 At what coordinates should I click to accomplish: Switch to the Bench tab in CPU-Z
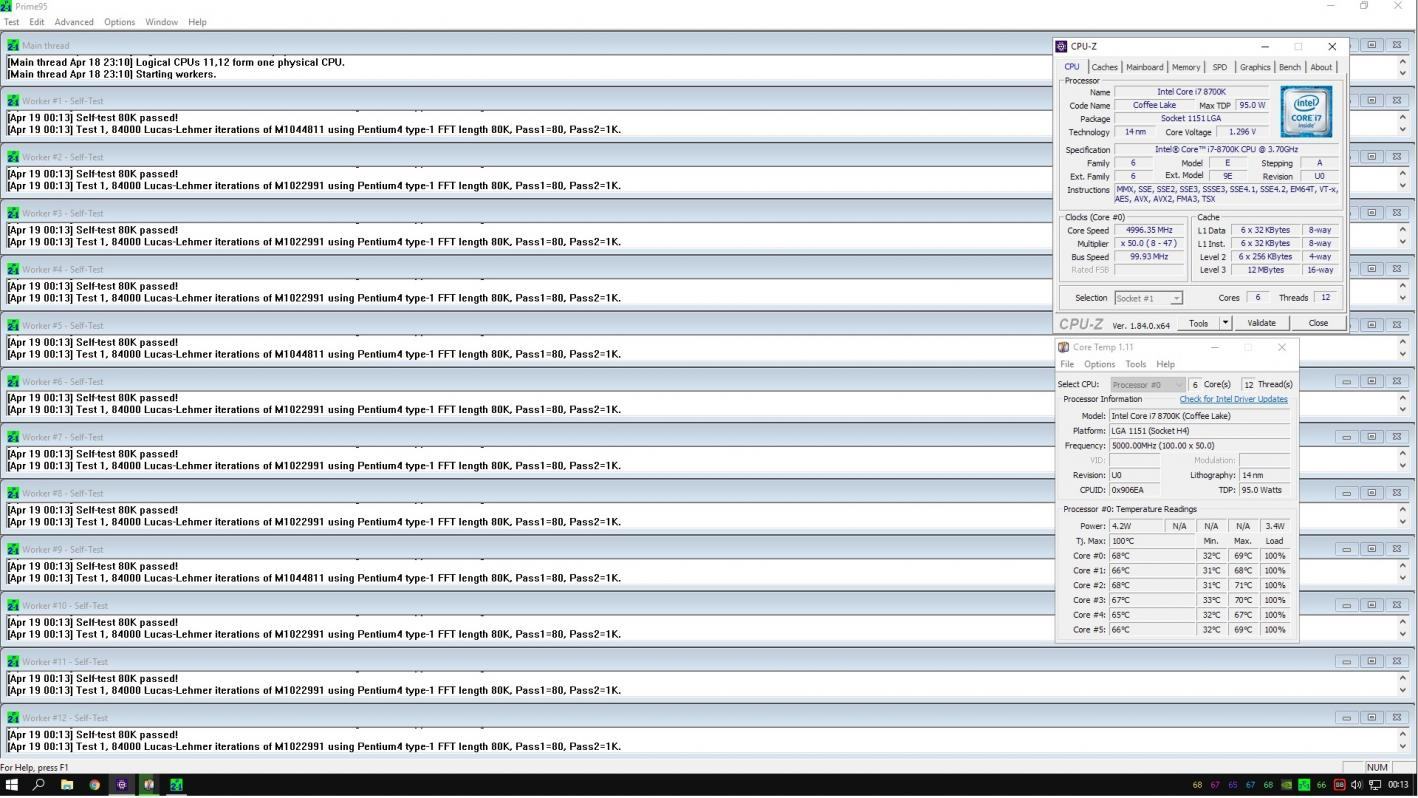click(1290, 67)
